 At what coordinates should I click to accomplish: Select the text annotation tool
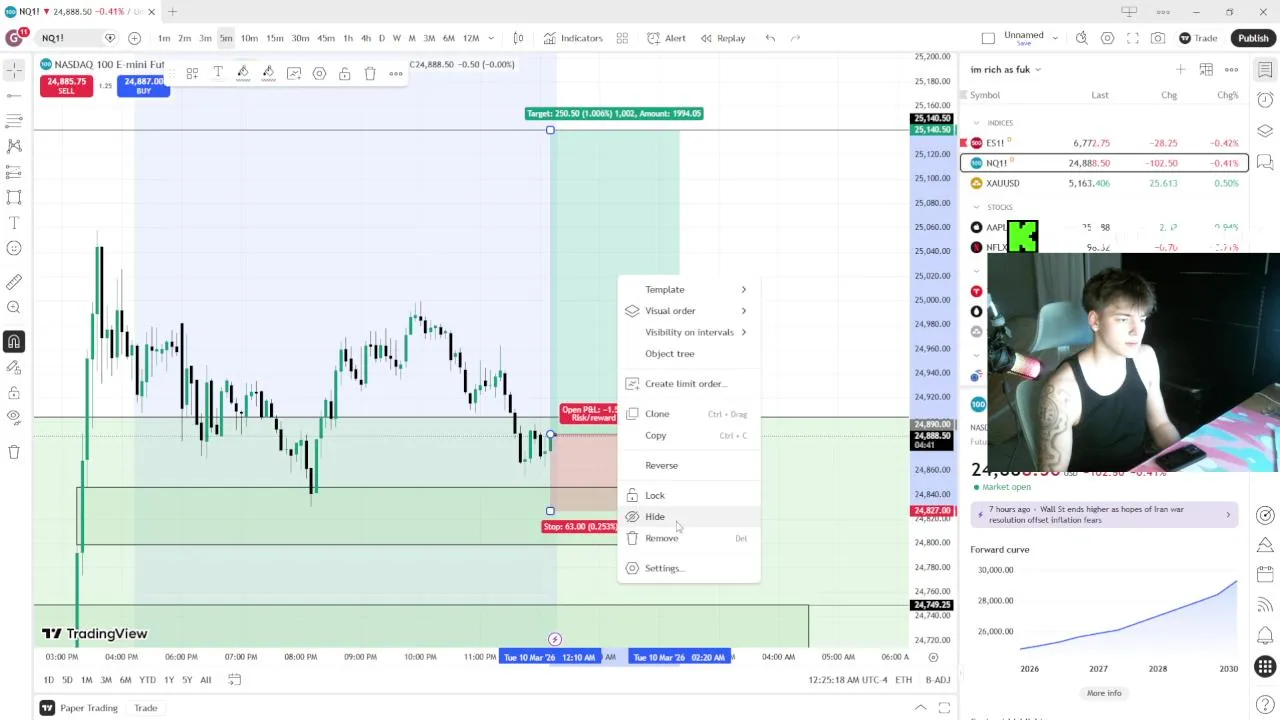14,222
